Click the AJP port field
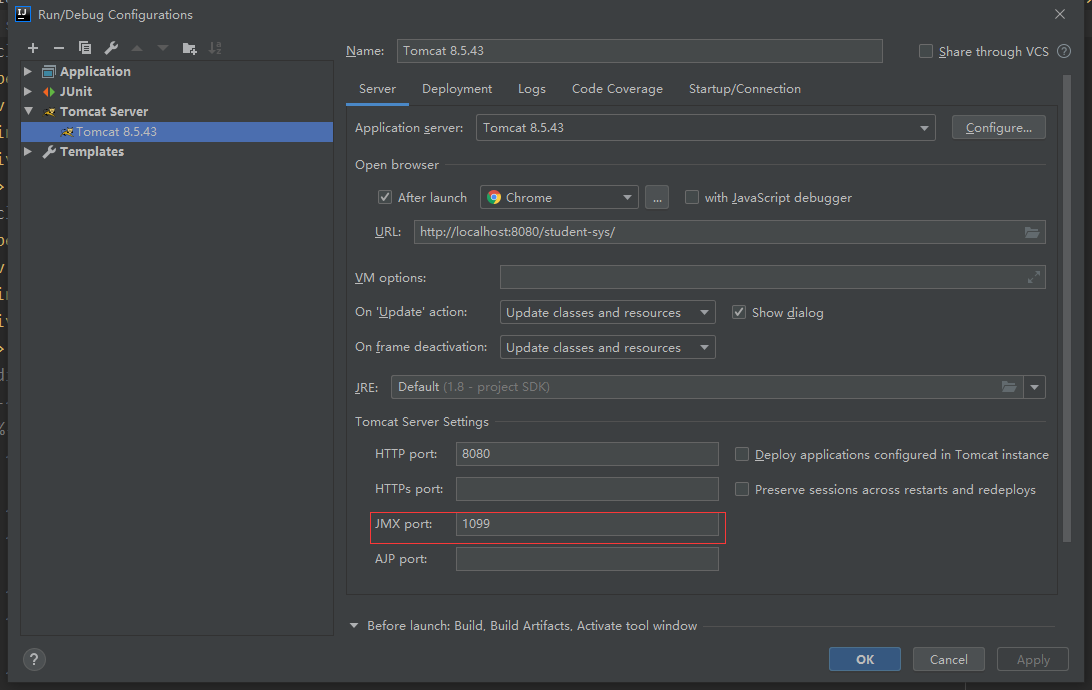Image resolution: width=1092 pixels, height=690 pixels. coord(587,559)
